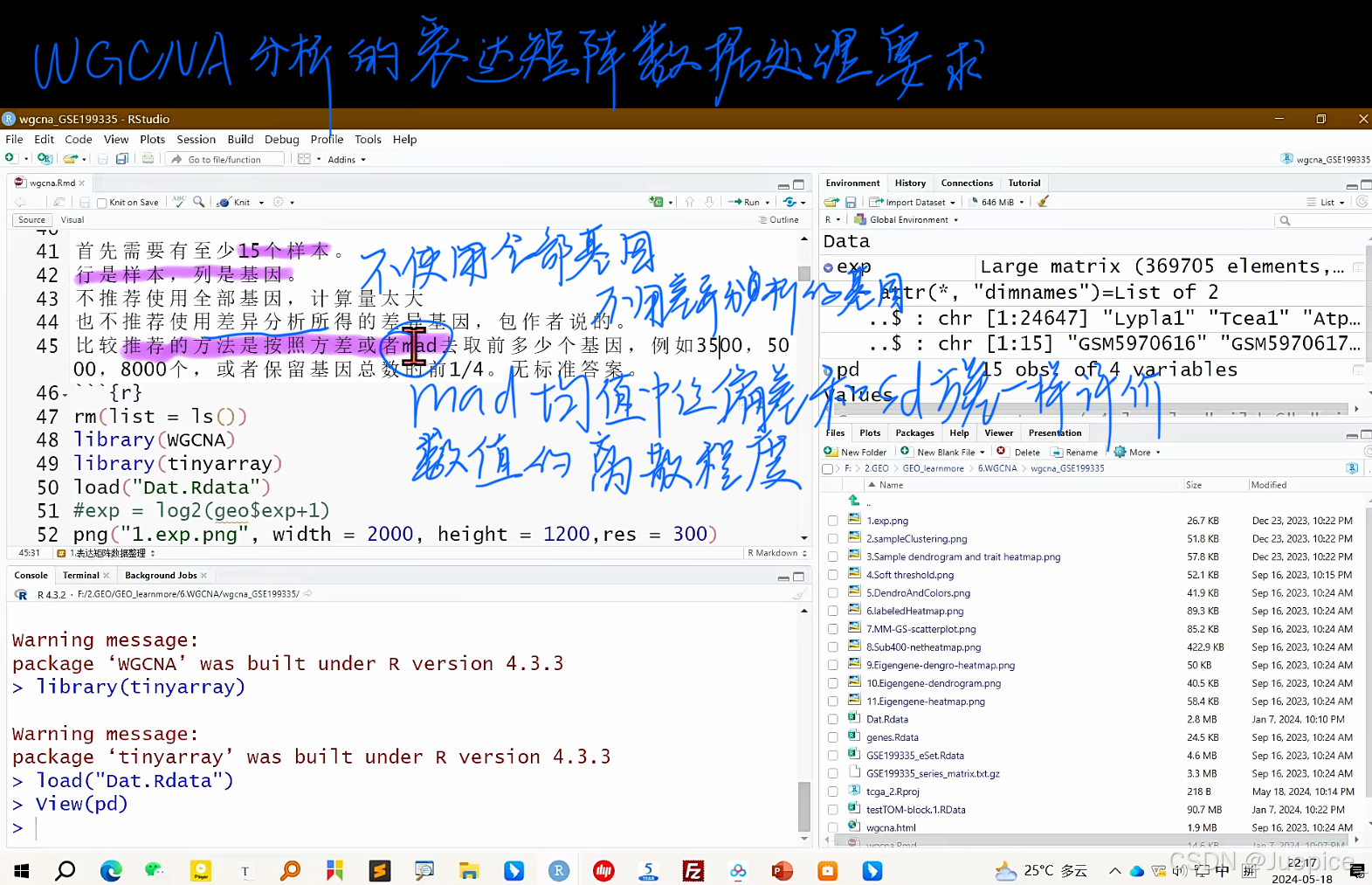Click the New Folder button
Screen dimensions: 1372x885
(856, 452)
